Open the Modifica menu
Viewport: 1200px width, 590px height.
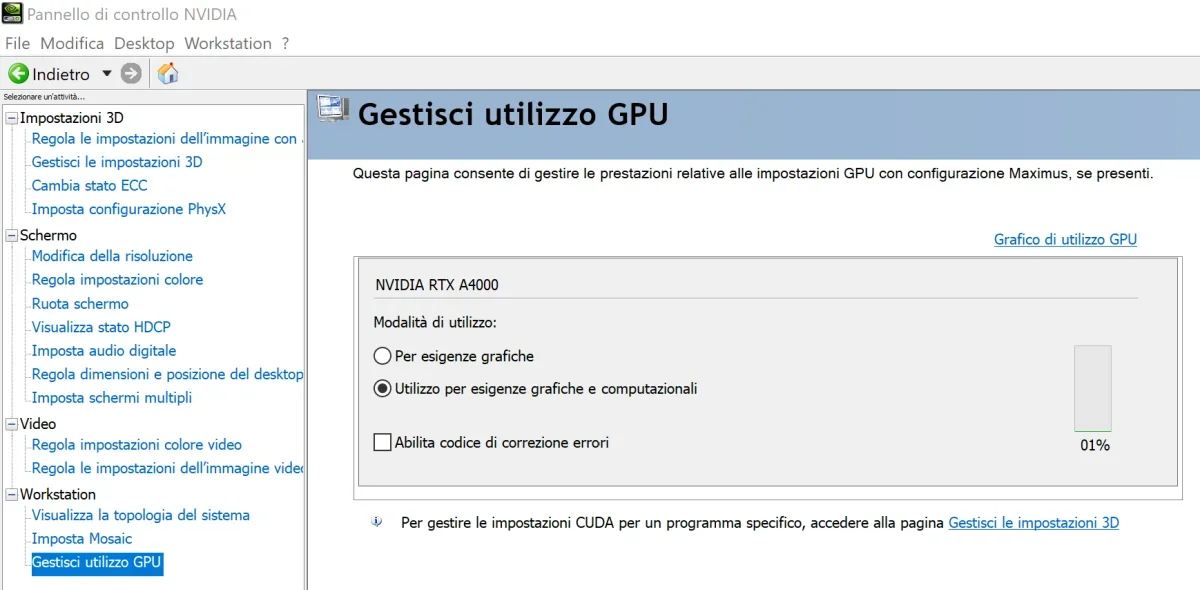pyautogui.click(x=72, y=43)
